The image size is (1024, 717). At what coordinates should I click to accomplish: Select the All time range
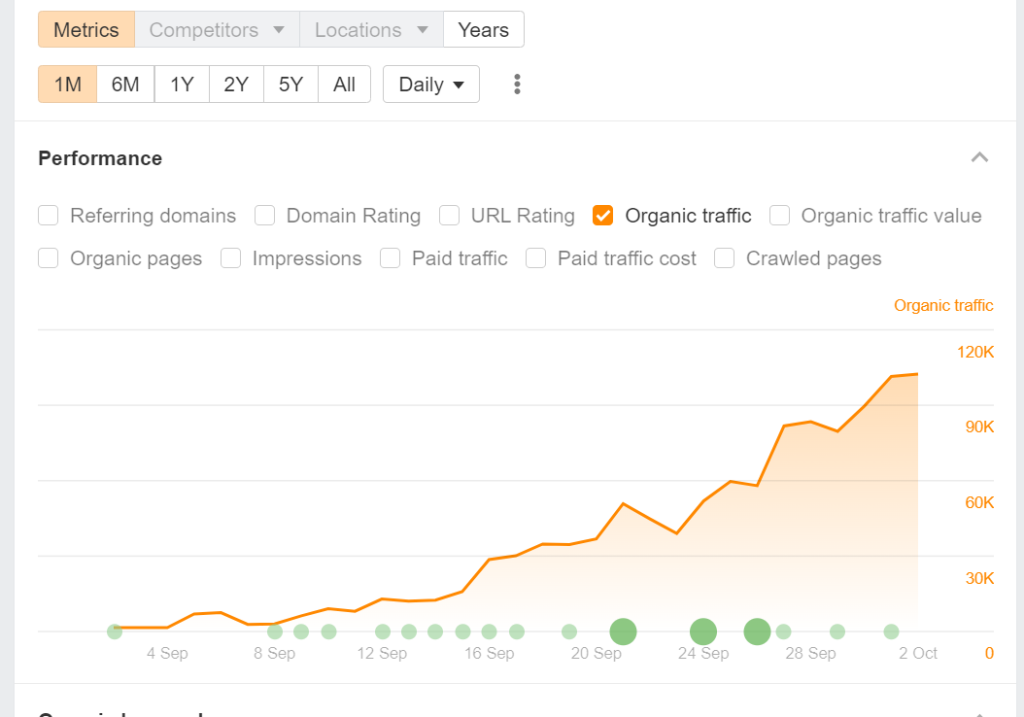[344, 84]
